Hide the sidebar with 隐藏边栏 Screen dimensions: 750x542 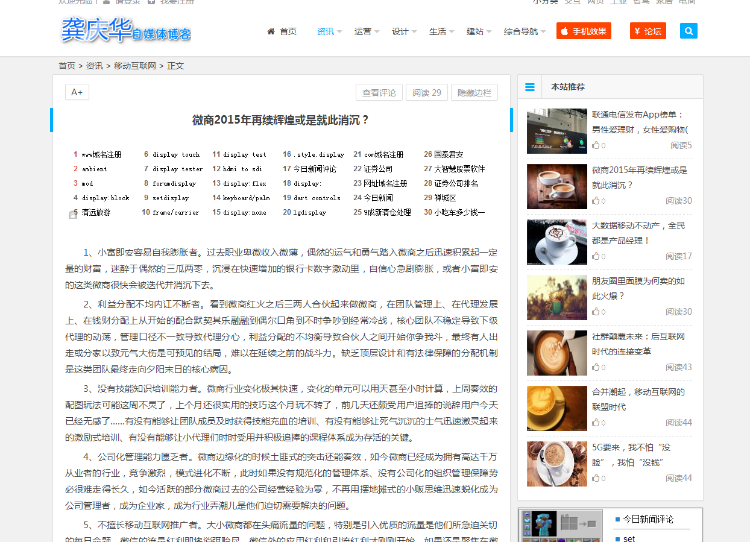point(474,93)
